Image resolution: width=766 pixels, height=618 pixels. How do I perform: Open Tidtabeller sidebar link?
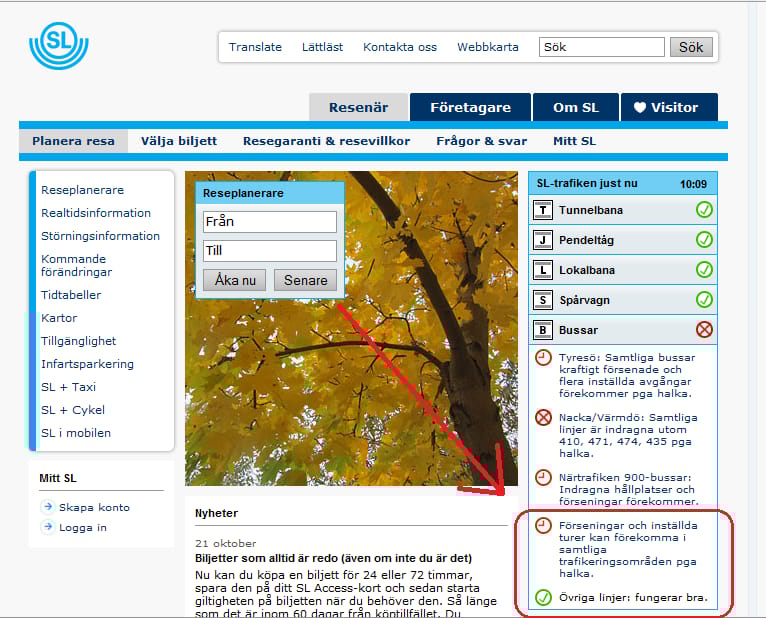tap(71, 295)
